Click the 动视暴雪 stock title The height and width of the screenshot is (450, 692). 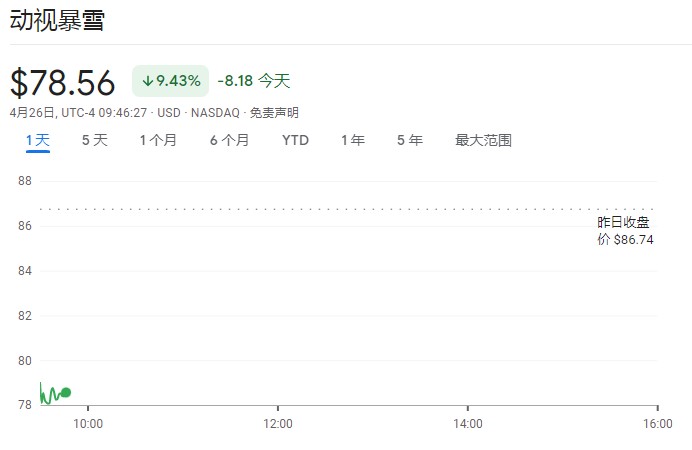coord(57,21)
